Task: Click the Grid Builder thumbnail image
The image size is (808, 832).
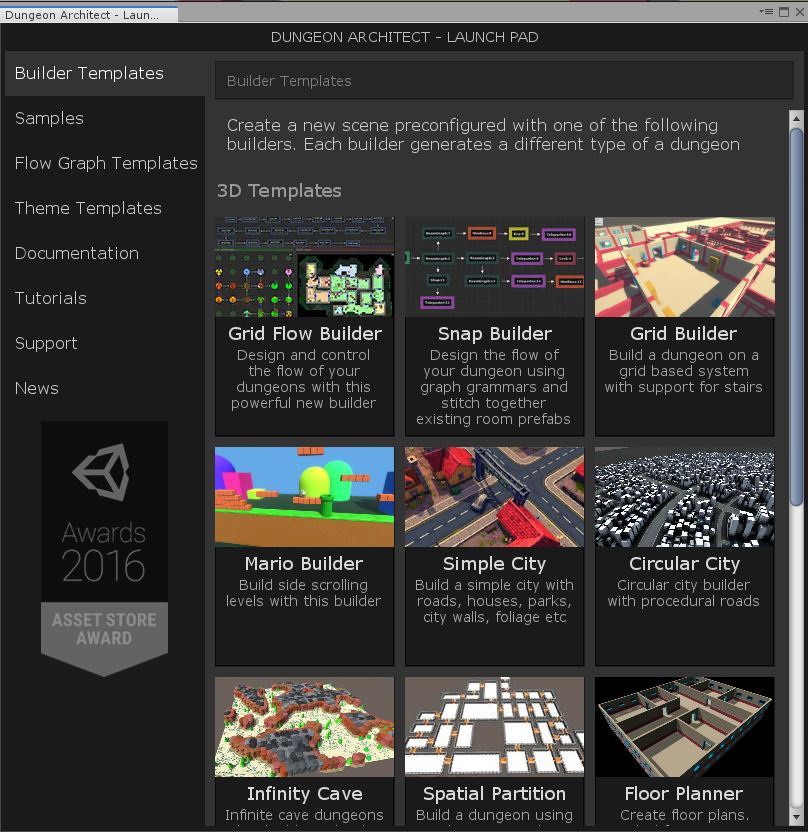Action: point(684,267)
